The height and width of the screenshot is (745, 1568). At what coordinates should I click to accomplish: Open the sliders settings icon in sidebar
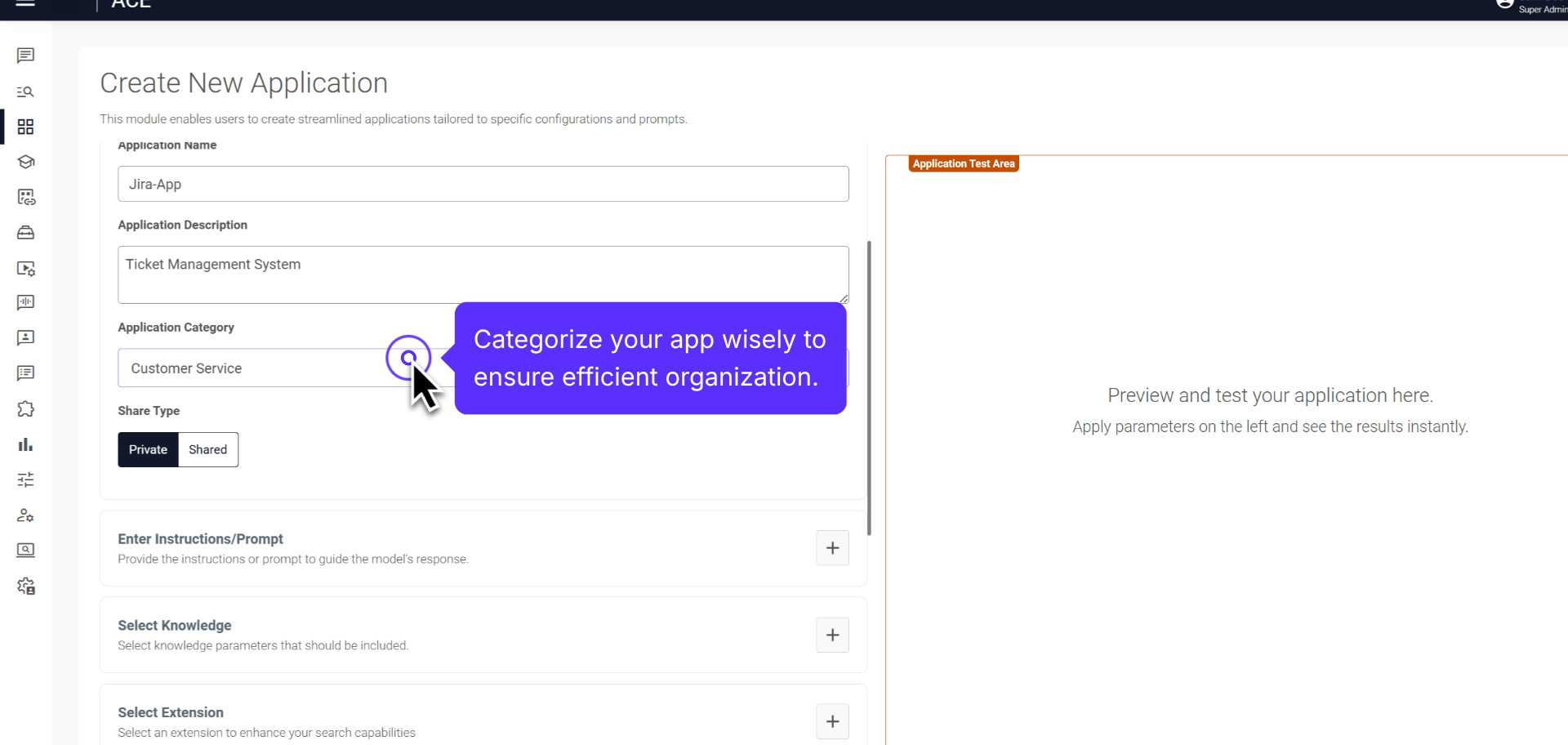[25, 480]
